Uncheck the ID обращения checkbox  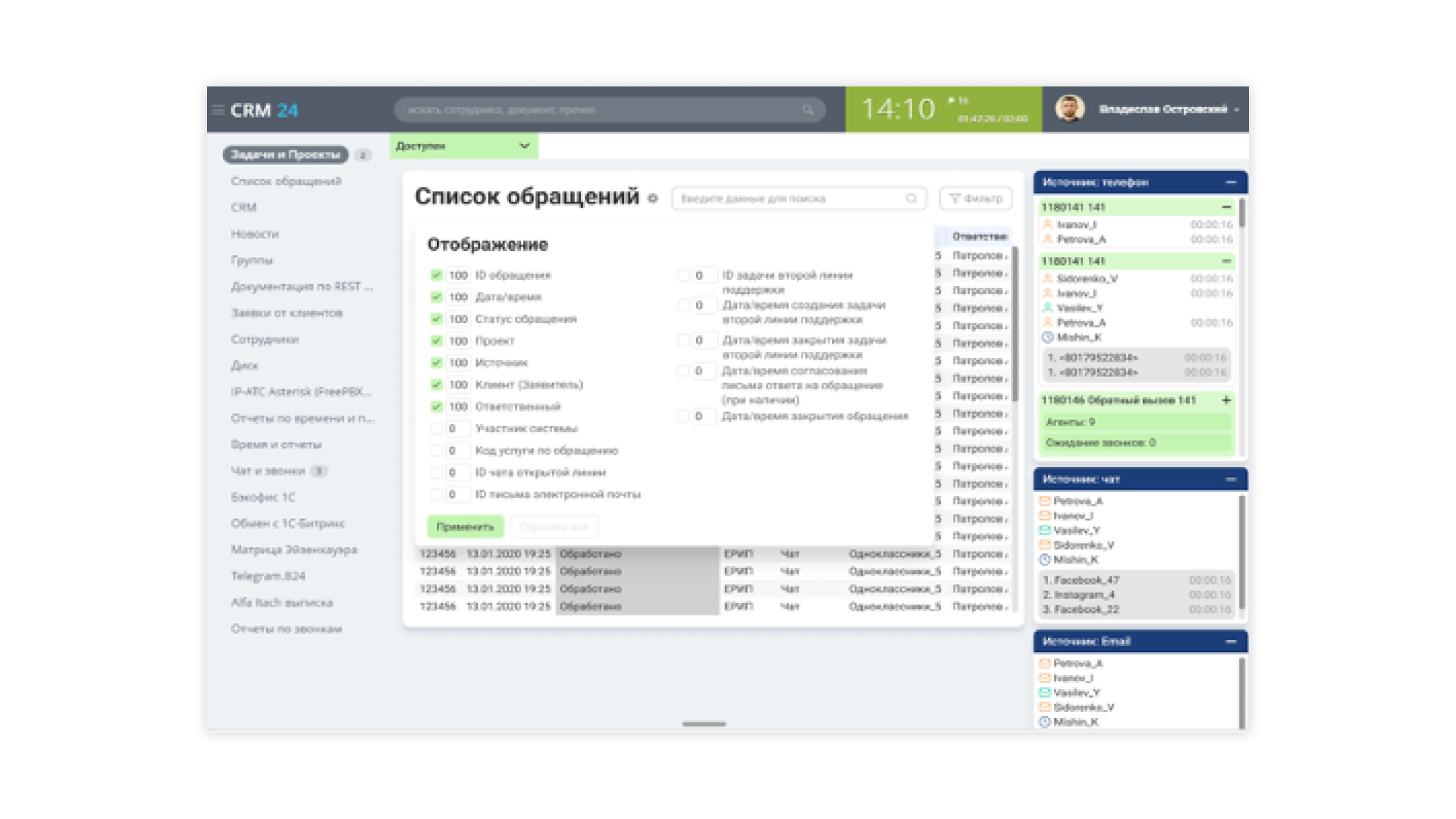coord(437,275)
